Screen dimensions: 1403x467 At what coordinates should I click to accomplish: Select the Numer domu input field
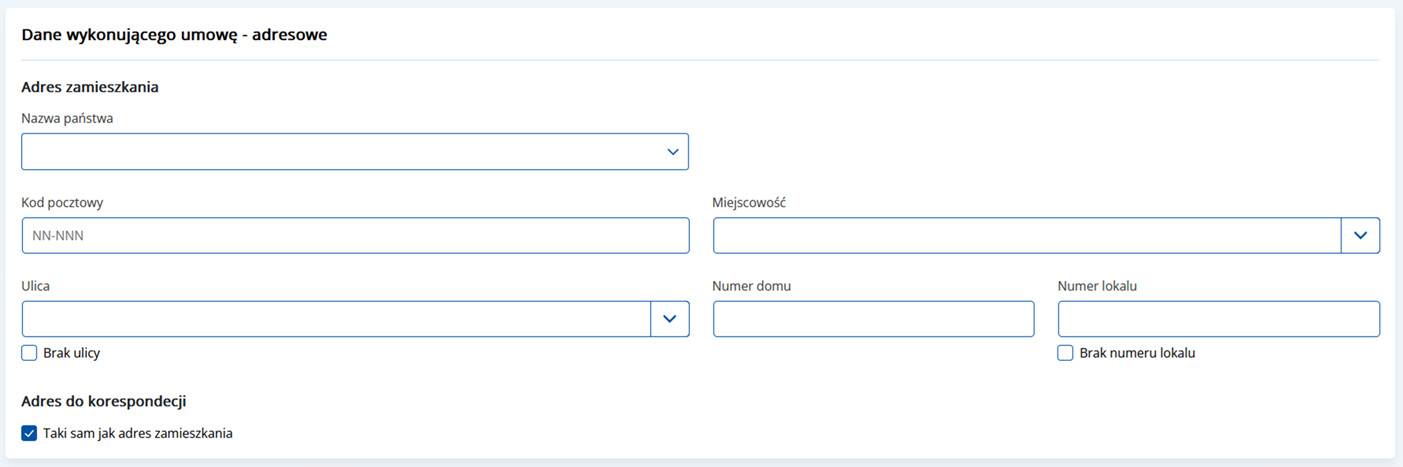(873, 319)
